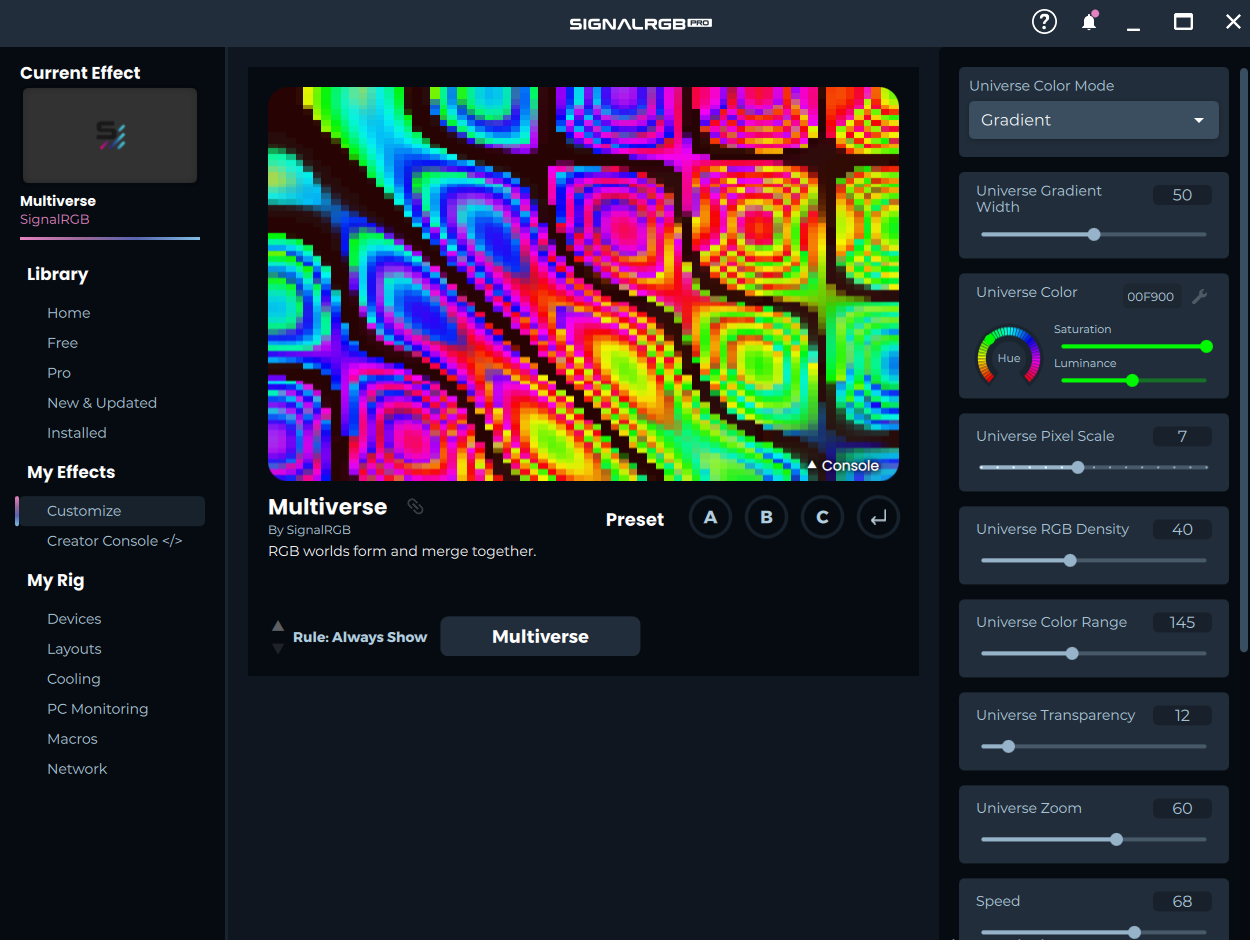Select preset B

click(766, 518)
